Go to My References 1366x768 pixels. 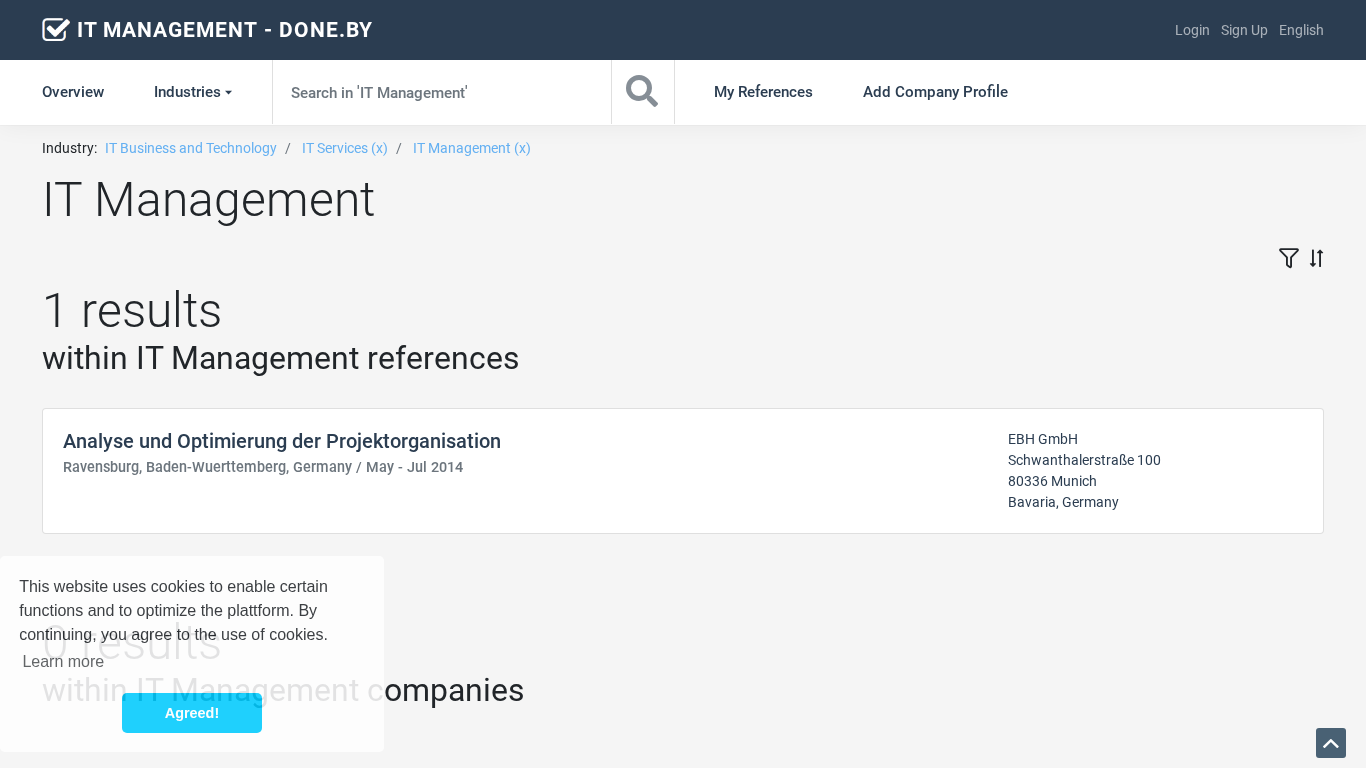point(763,92)
